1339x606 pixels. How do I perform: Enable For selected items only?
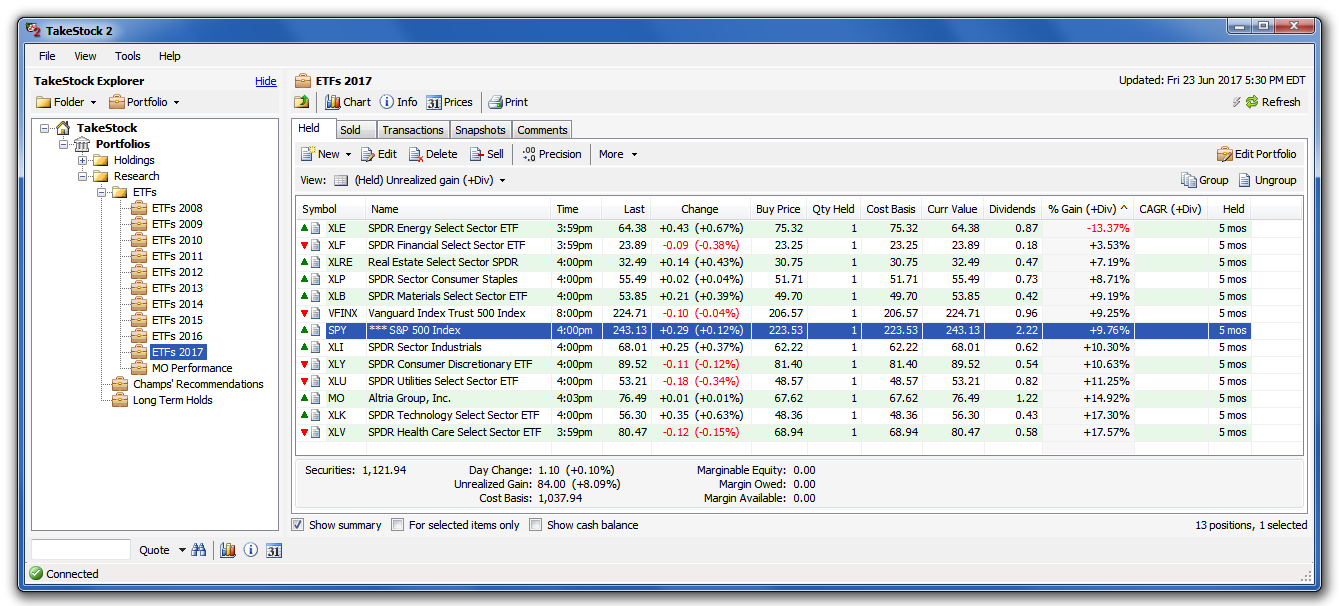[398, 525]
